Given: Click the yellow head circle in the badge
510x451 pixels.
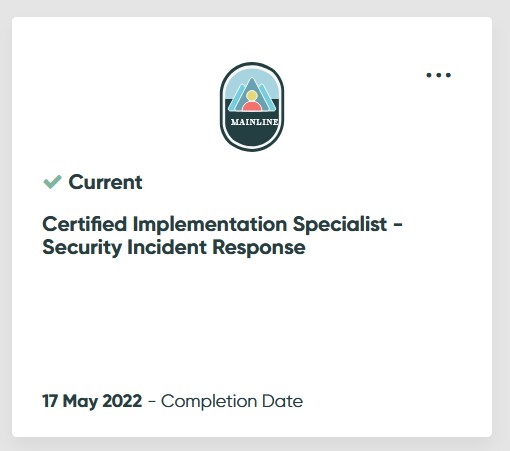Looking at the screenshot, I should pyautogui.click(x=252, y=96).
